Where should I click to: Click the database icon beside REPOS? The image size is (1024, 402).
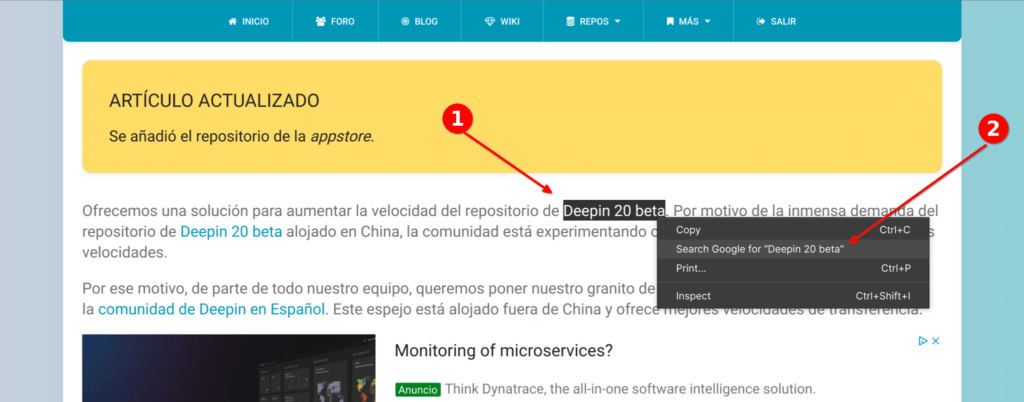pyautogui.click(x=570, y=22)
